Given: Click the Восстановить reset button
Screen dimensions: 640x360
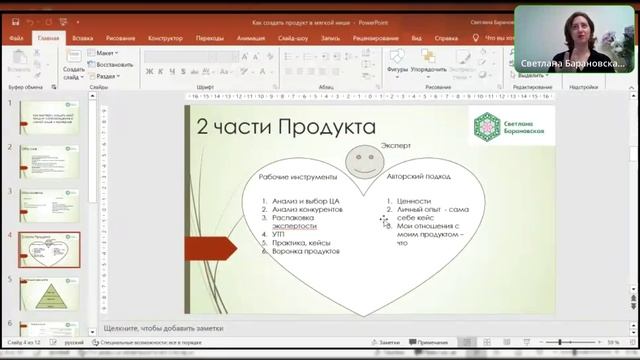Looking at the screenshot, I should pos(110,64).
